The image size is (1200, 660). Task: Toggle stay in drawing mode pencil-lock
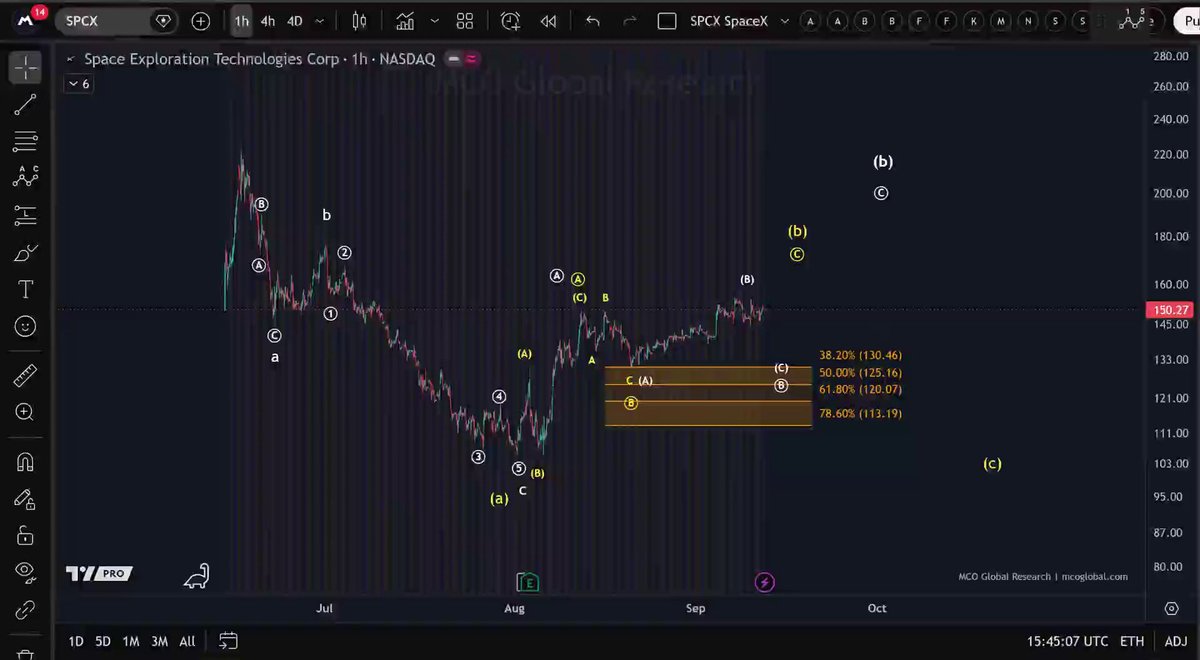[x=25, y=499]
